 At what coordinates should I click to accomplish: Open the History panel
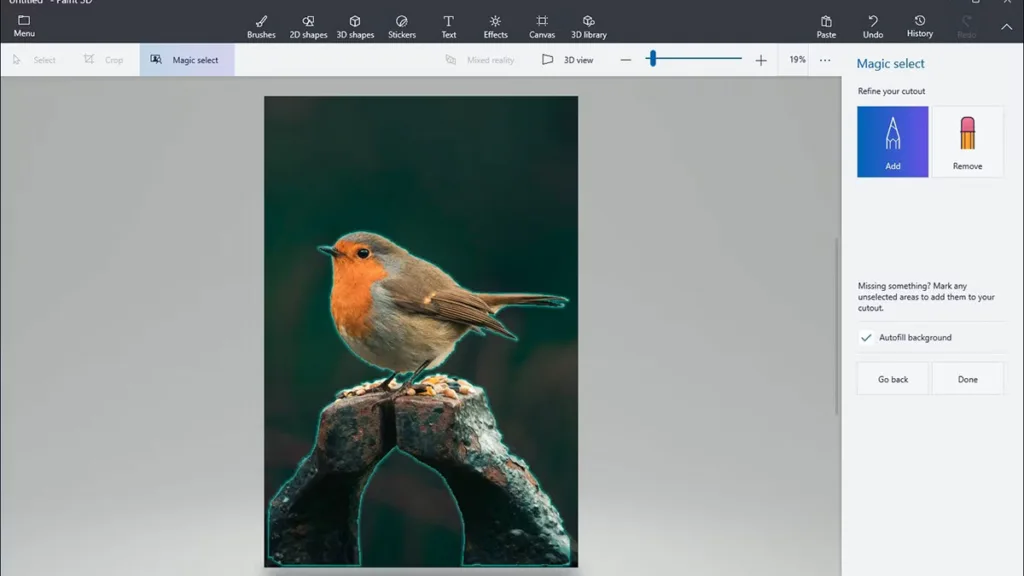point(920,27)
